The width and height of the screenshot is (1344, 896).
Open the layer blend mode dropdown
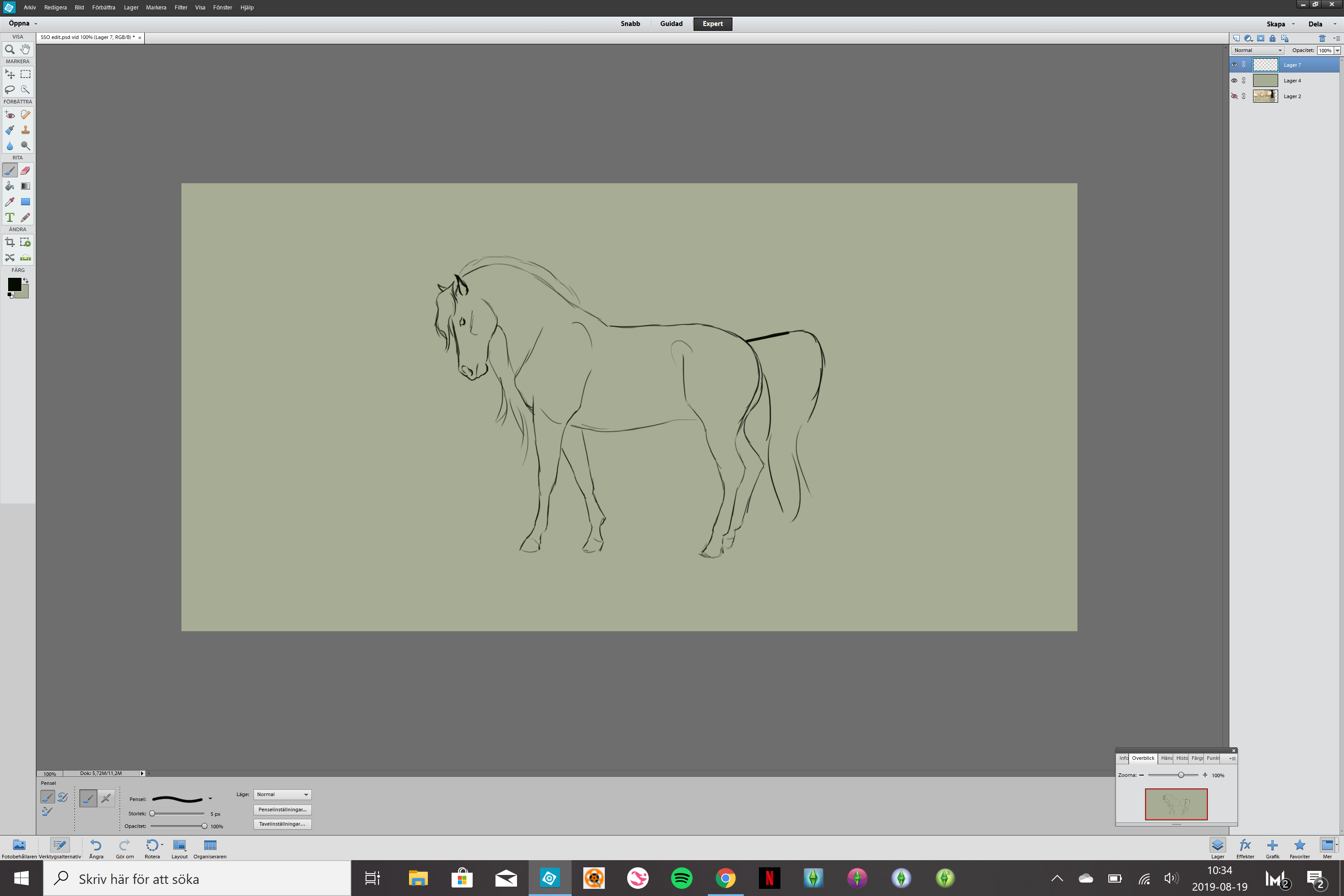click(1257, 50)
